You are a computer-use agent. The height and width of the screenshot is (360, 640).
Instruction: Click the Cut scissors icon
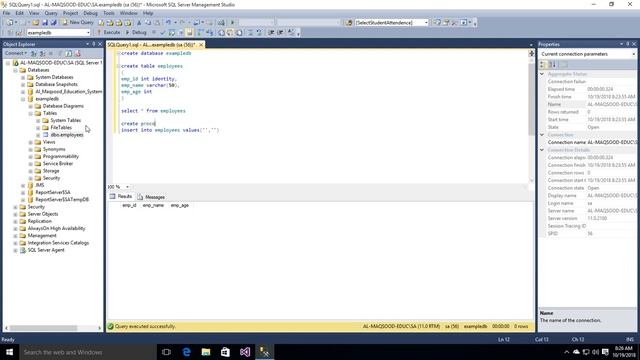[139, 22]
